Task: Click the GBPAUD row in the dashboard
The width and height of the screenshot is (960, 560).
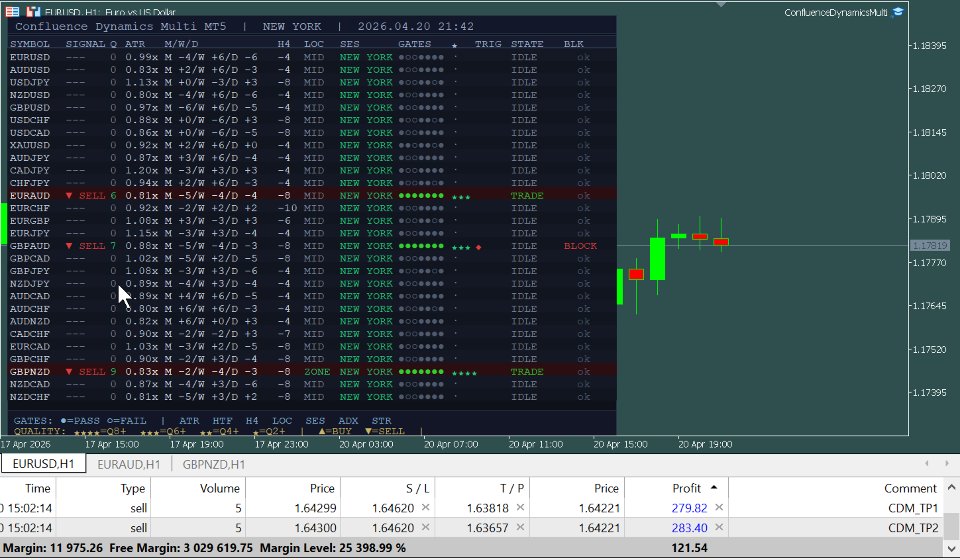Action: [312, 246]
